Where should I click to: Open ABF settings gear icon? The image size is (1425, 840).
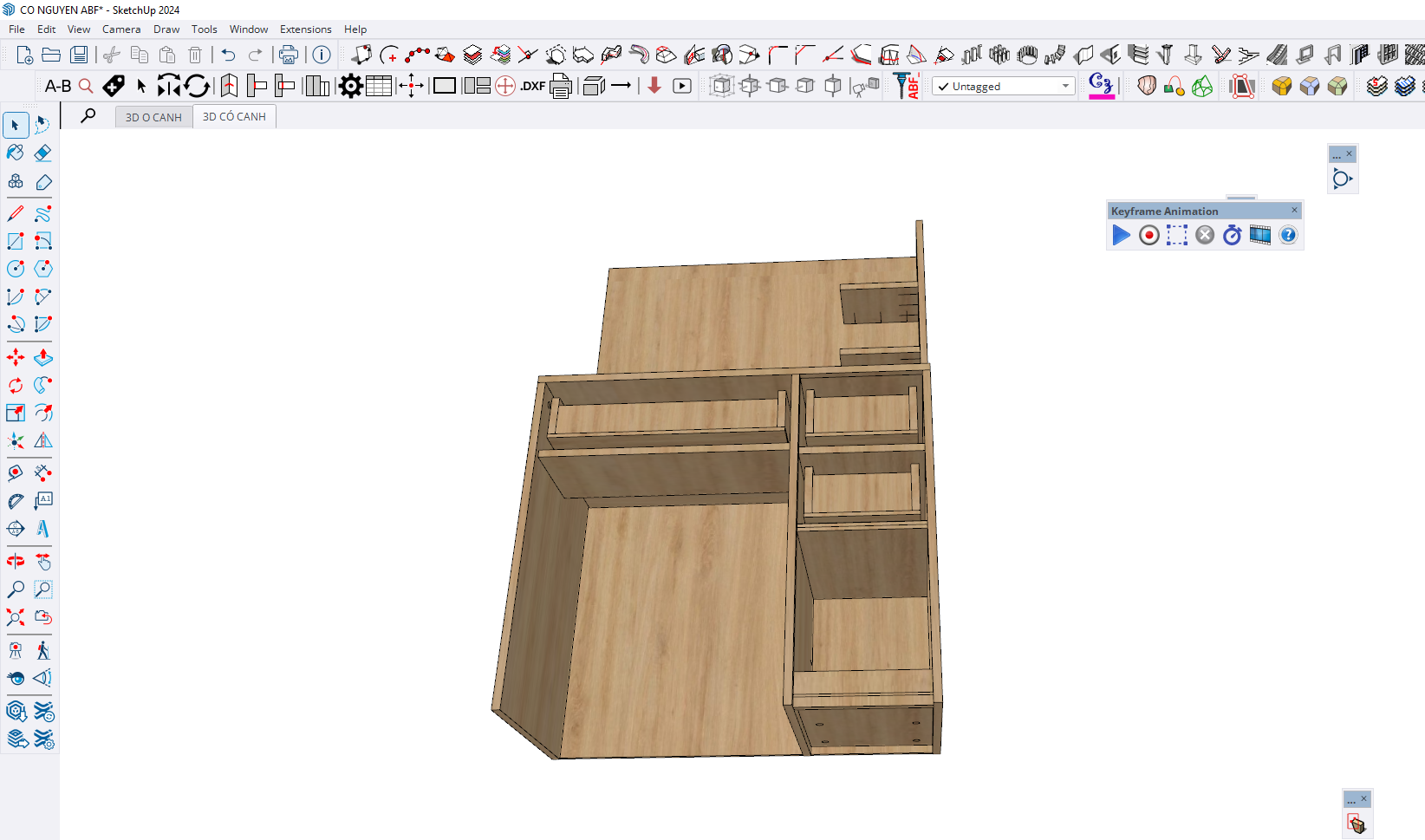point(350,86)
